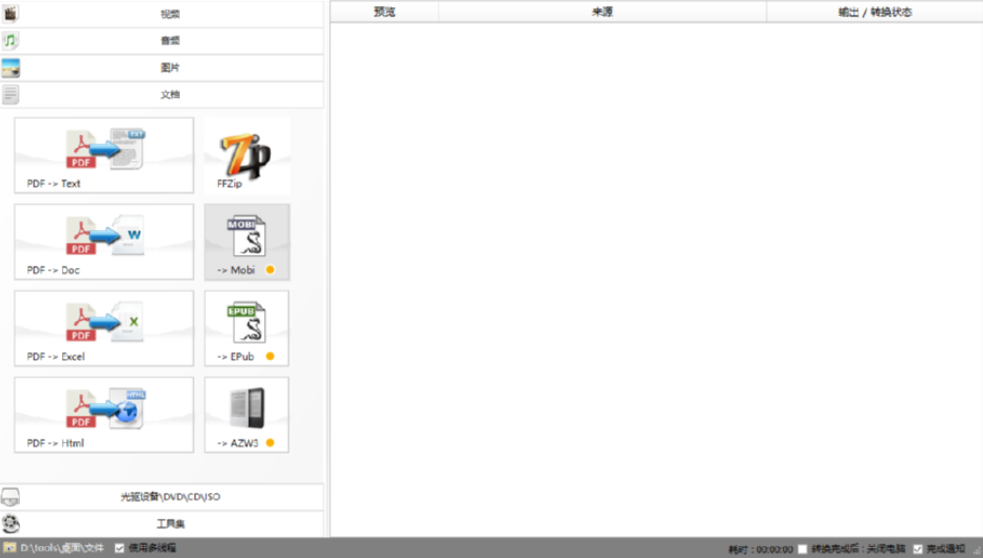The height and width of the screenshot is (558, 983).
Task: Choose the -> AZW3 ebook conversion tile
Action: coord(247,415)
